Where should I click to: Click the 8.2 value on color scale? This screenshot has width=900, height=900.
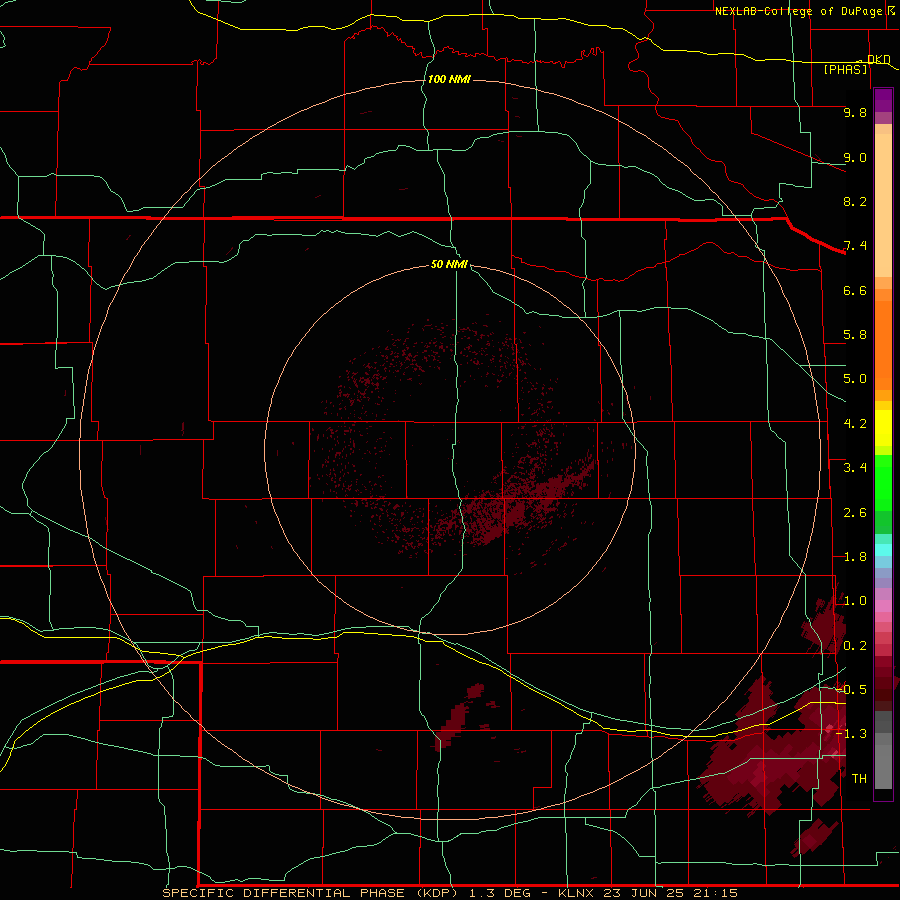click(855, 201)
